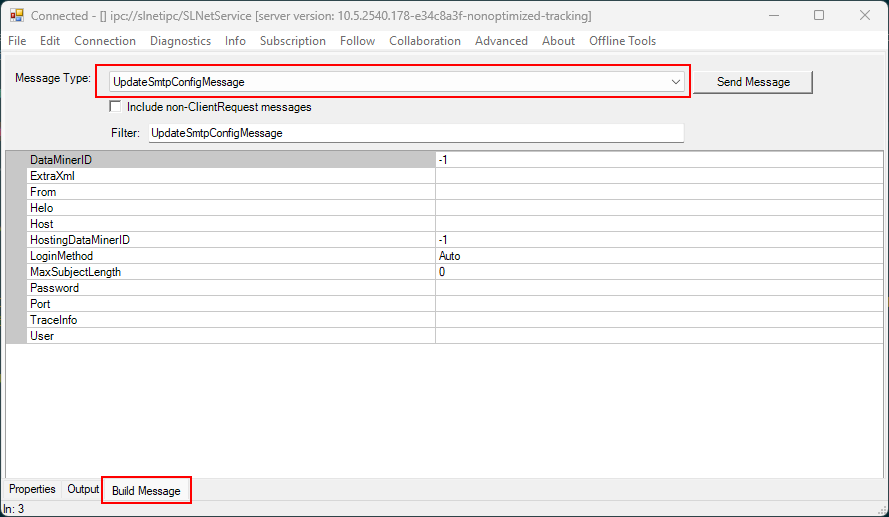Open the Collaboration menu

(x=425, y=41)
